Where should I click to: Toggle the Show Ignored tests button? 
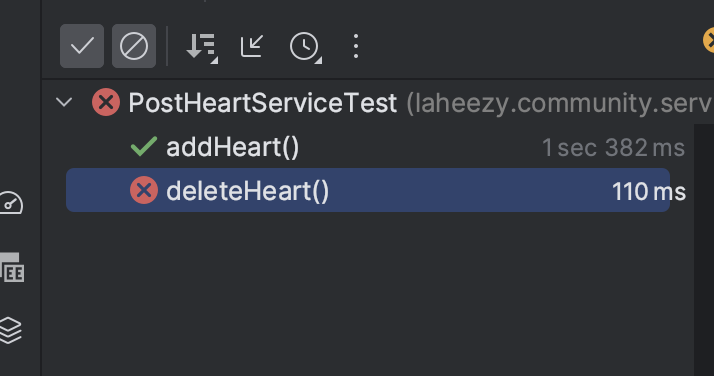click(x=134, y=46)
